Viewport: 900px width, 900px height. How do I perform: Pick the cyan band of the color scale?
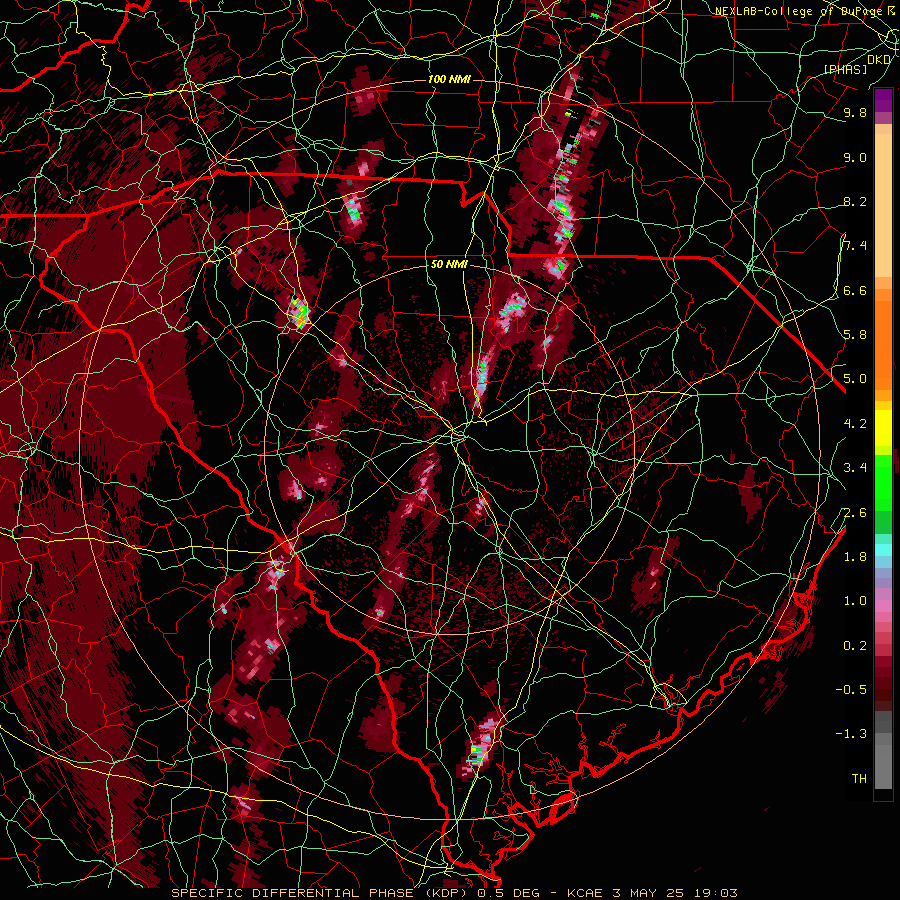pyautogui.click(x=883, y=550)
